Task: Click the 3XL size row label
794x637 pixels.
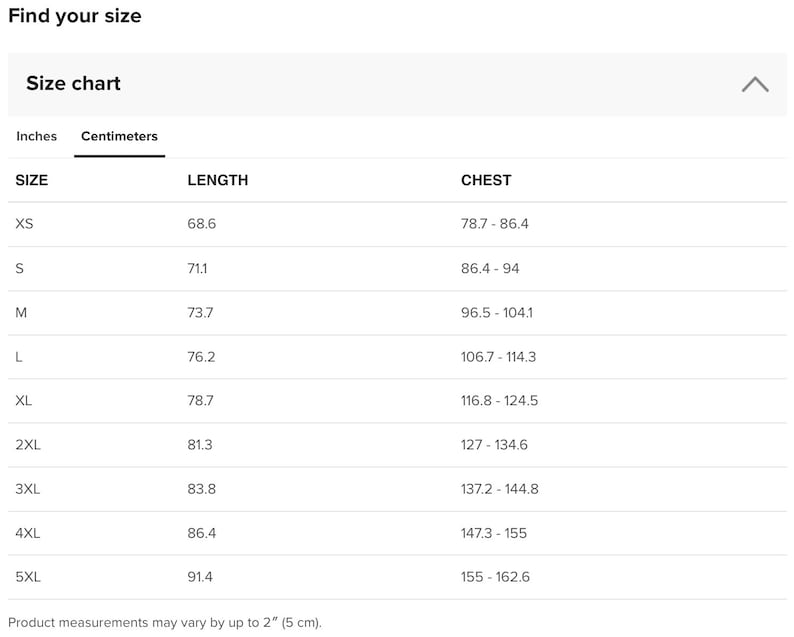Action: [x=28, y=489]
